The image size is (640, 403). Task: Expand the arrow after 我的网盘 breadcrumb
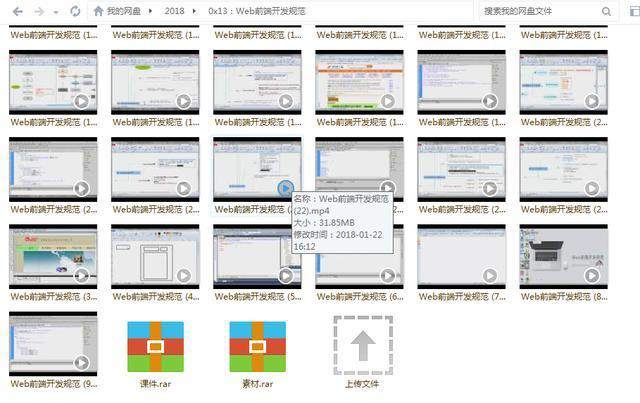click(x=151, y=11)
